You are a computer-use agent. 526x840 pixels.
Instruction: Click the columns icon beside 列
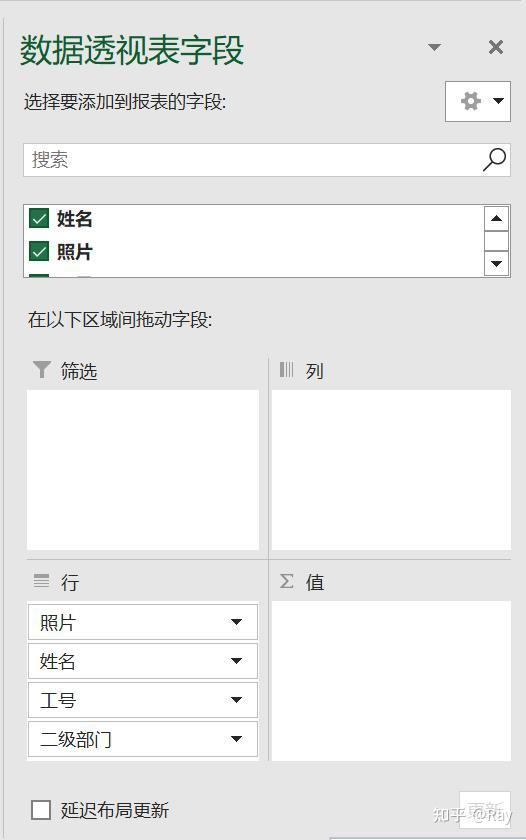click(x=287, y=370)
